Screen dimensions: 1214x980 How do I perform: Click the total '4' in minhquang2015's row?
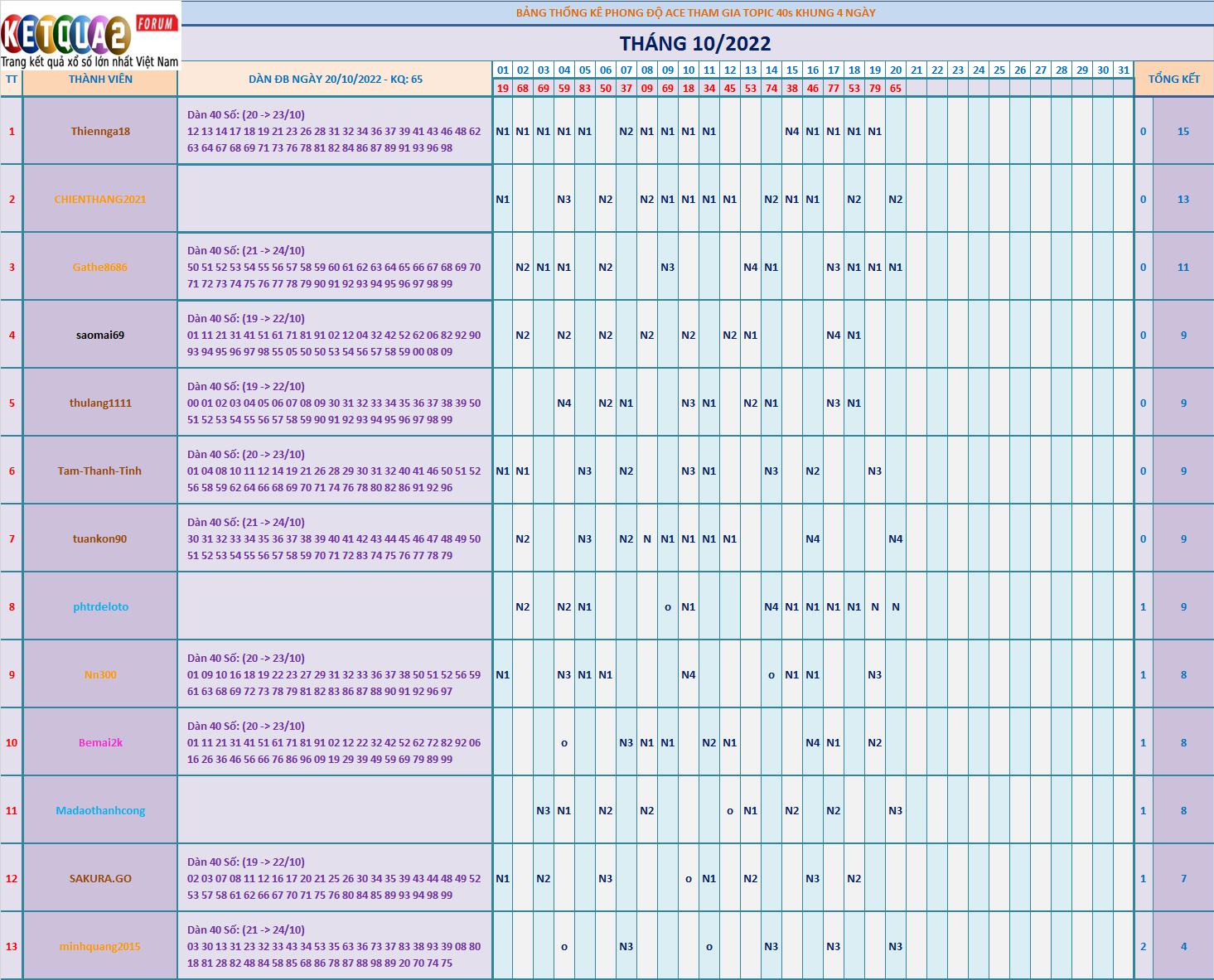1183,946
